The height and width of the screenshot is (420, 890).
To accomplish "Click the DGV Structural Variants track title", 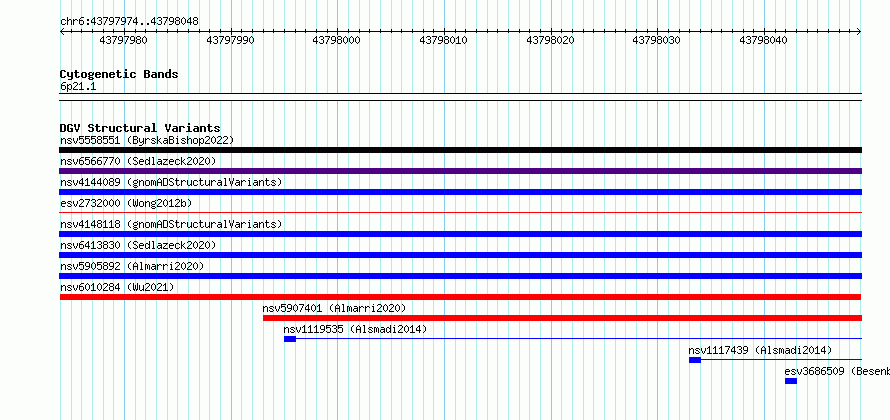I will [x=140, y=128].
